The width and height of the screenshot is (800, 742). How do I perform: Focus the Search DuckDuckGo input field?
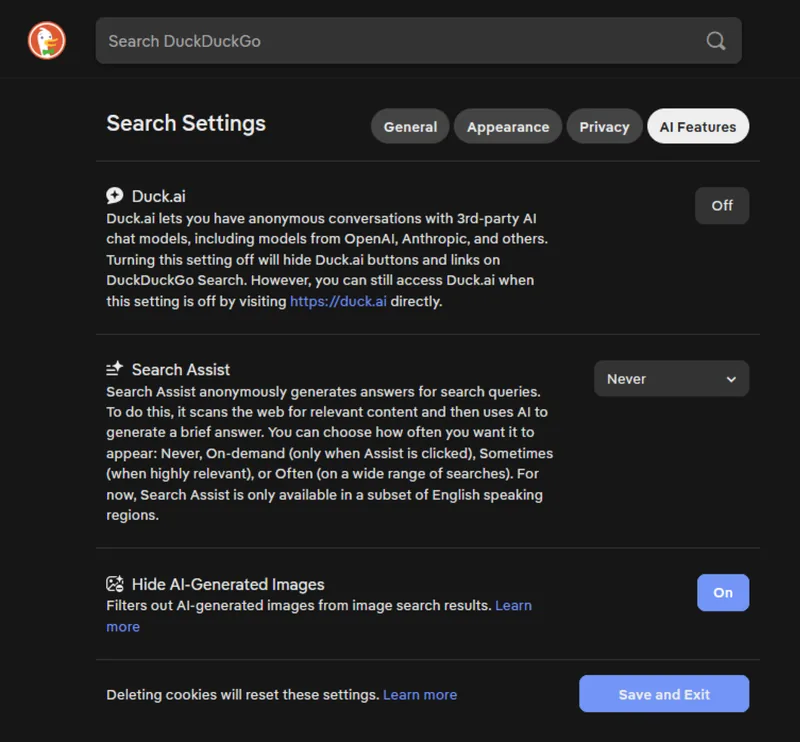[x=418, y=41]
